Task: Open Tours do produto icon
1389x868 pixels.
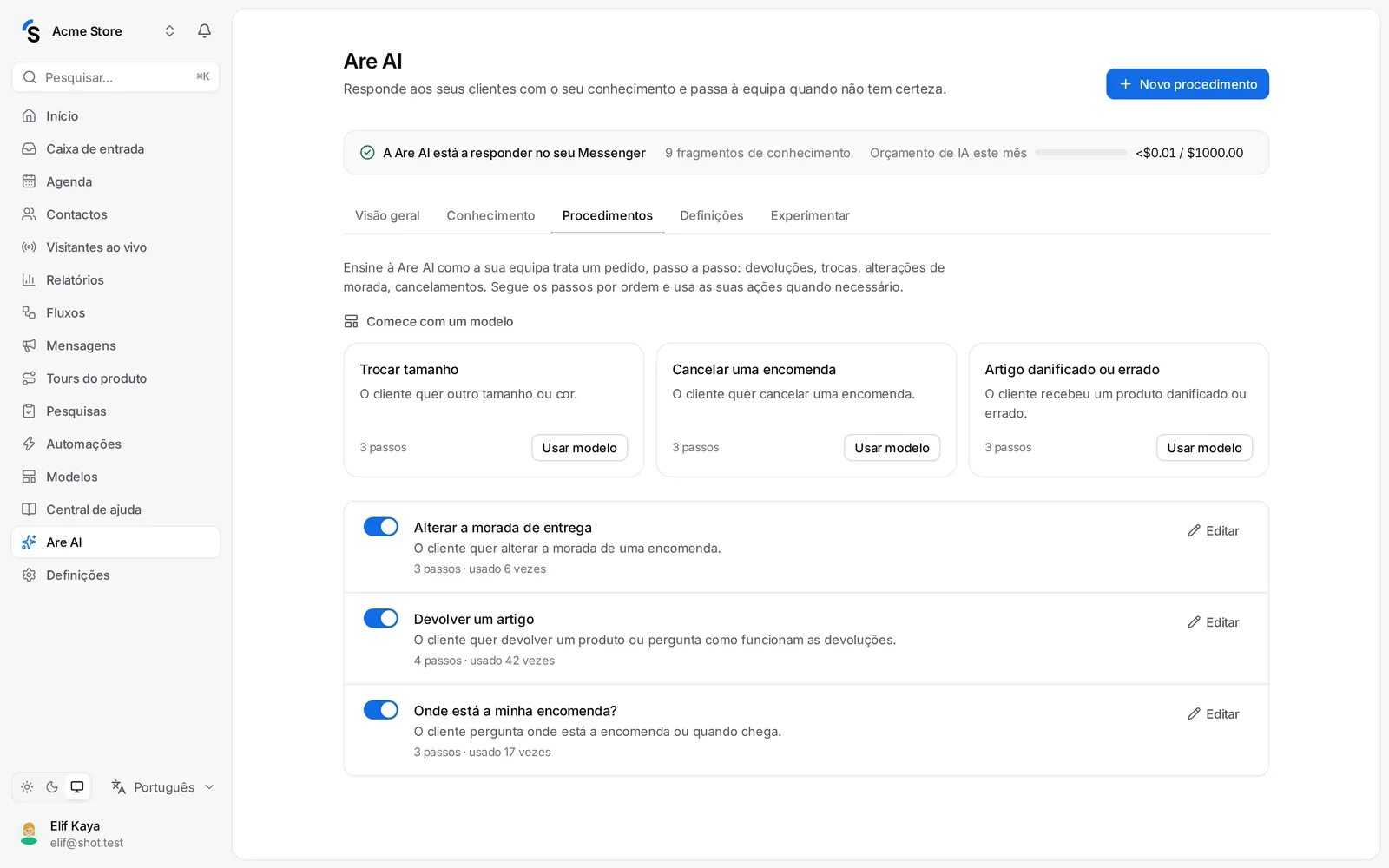Action: (29, 378)
